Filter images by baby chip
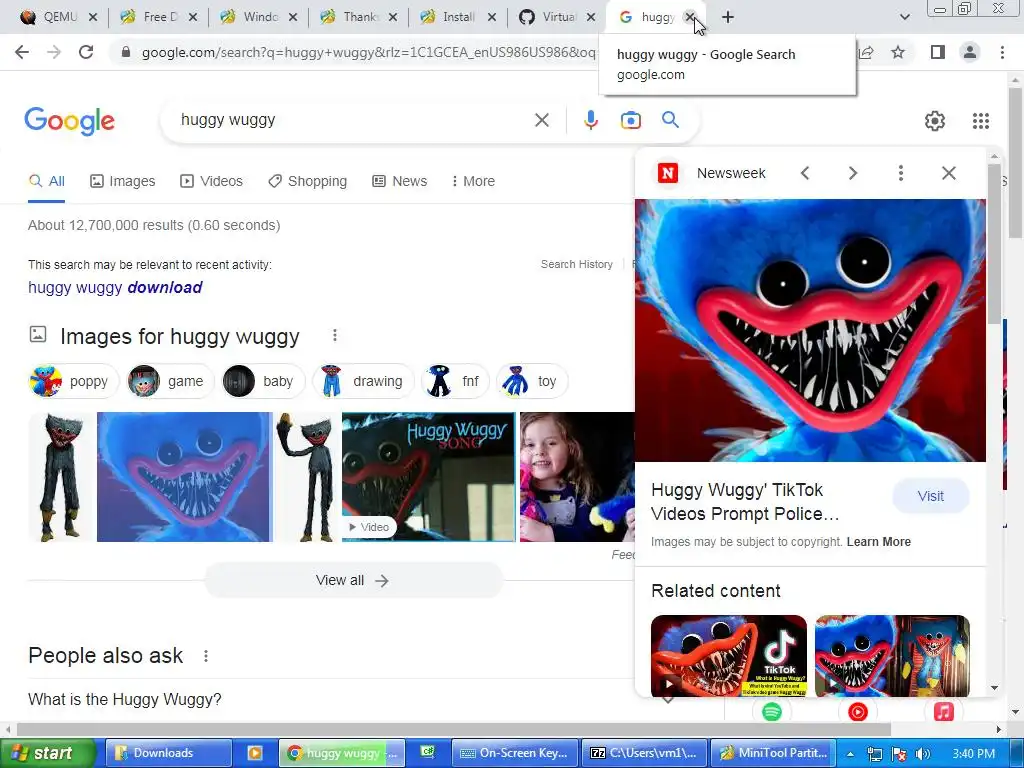Screen dimensions: 1024x768 [x=263, y=381]
